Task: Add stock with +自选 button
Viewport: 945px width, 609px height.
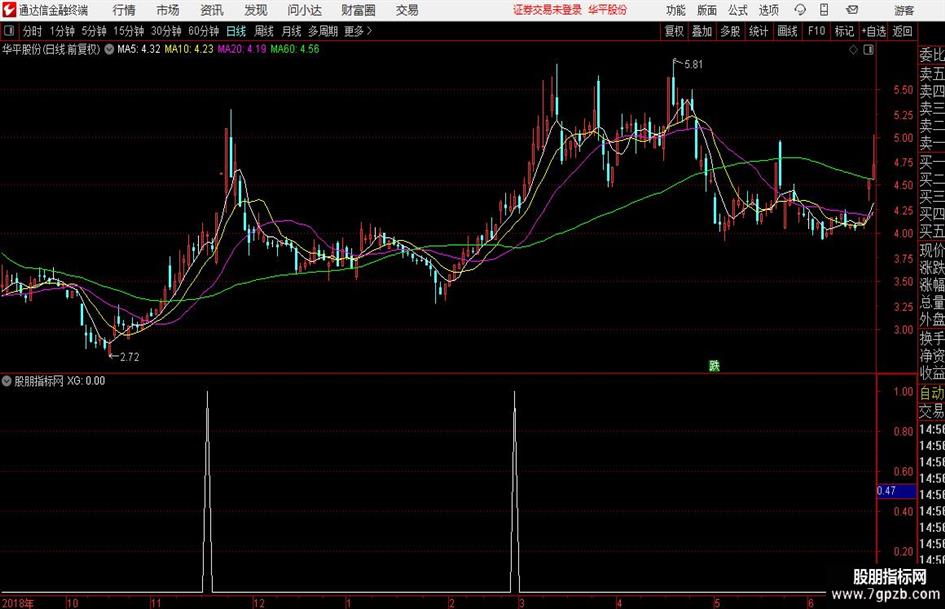Action: point(874,31)
